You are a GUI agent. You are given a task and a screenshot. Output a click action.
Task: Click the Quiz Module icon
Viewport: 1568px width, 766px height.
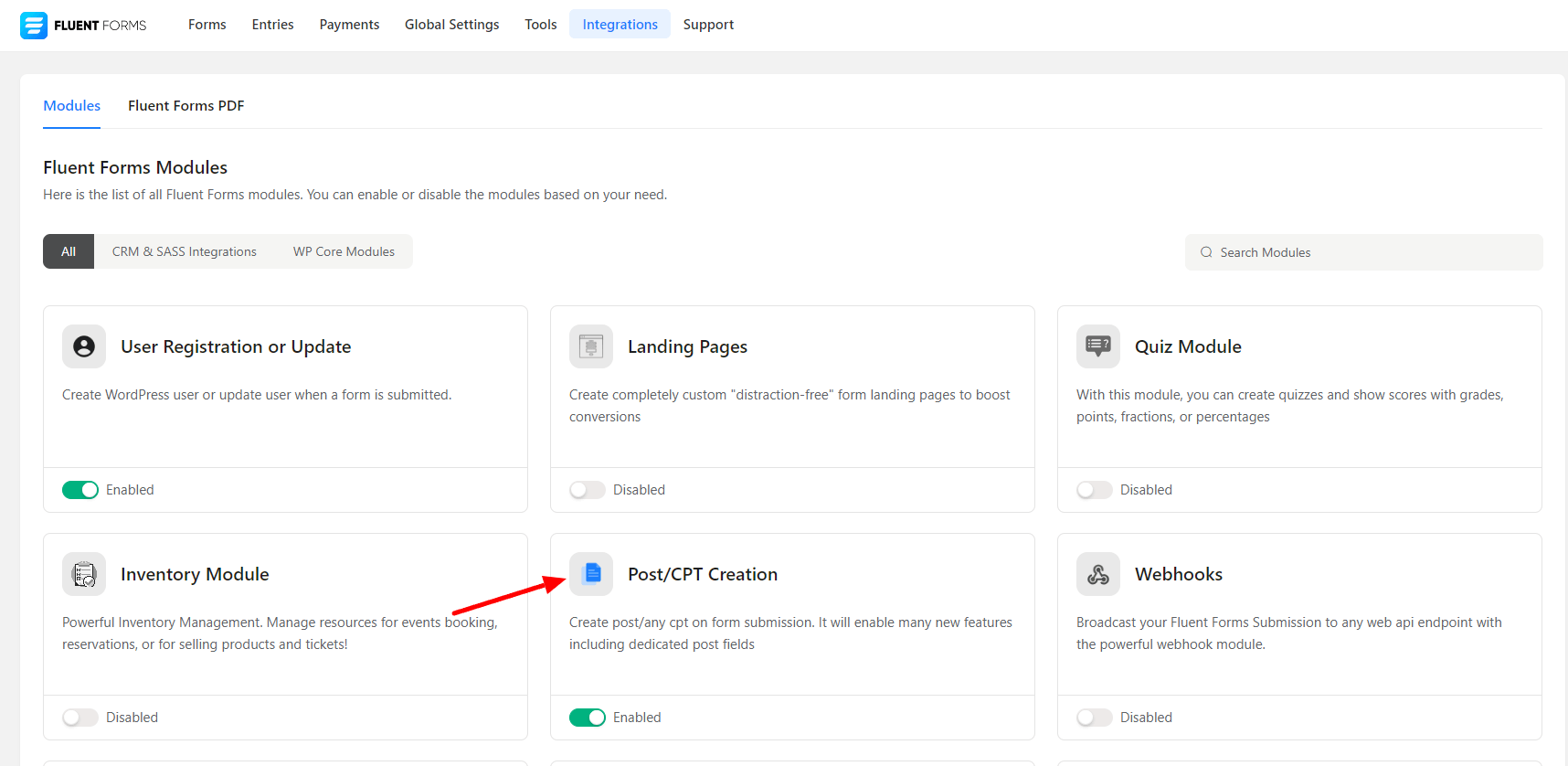(x=1097, y=346)
